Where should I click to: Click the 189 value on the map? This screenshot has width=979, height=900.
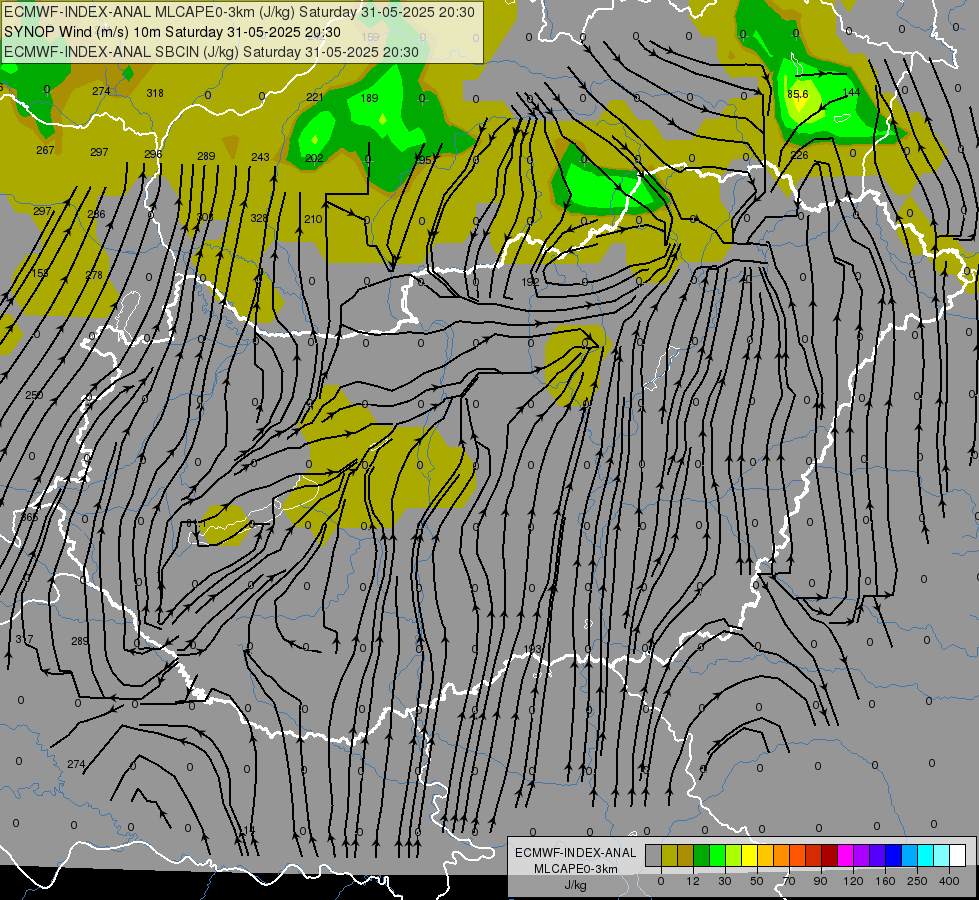[370, 98]
